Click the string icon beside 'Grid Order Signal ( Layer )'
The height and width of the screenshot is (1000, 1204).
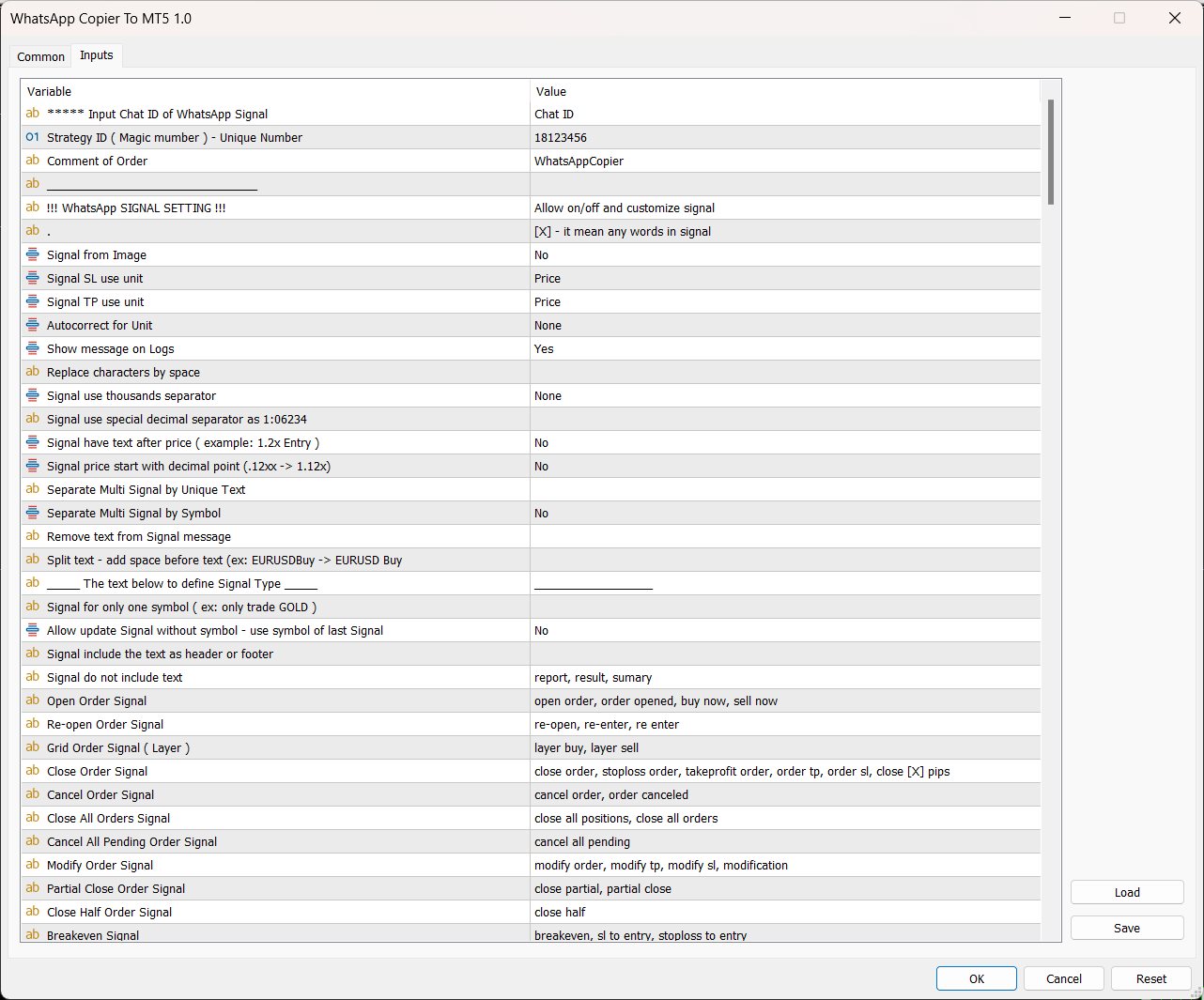point(33,747)
